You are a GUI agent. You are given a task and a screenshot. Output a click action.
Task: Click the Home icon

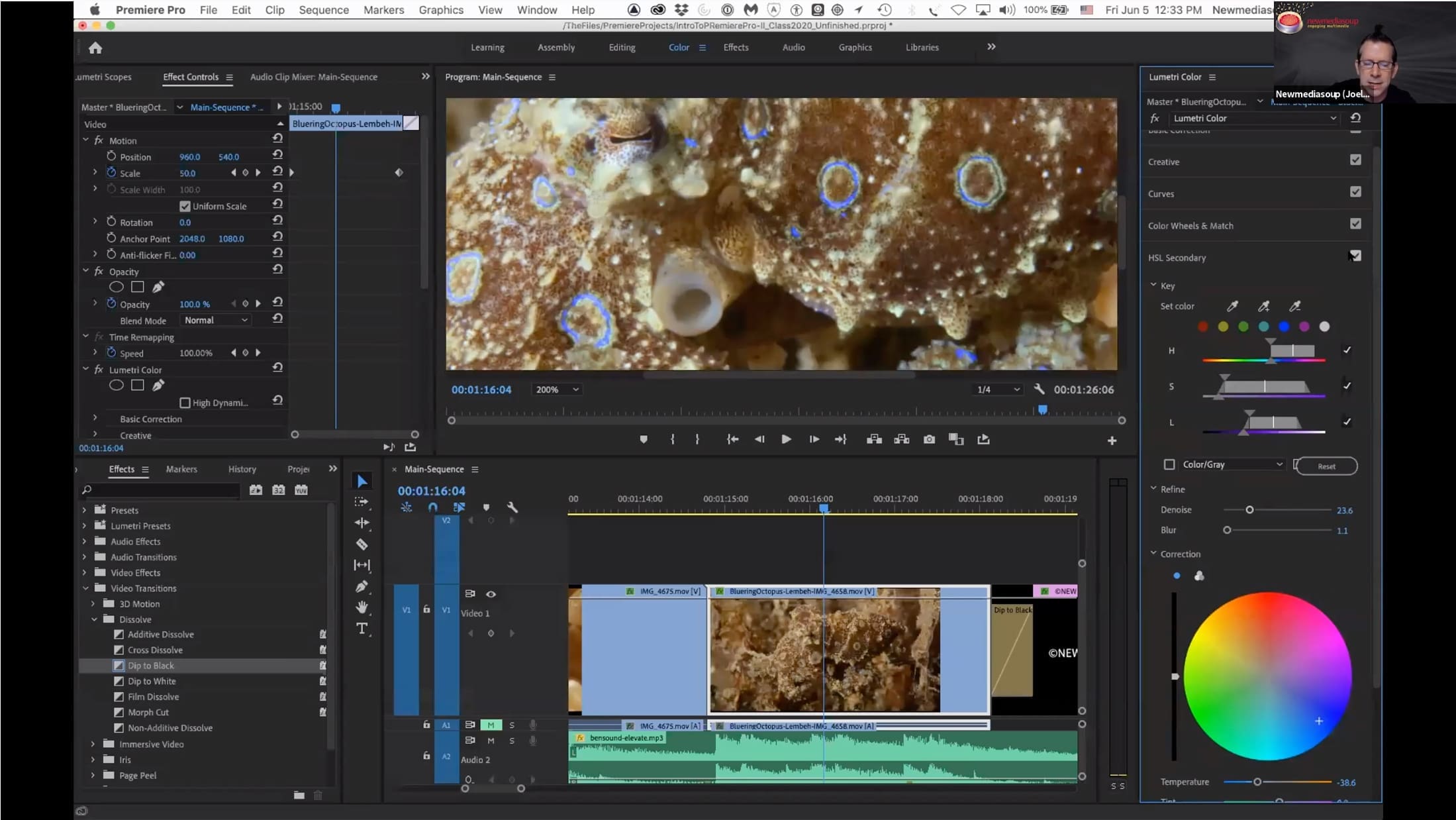[x=95, y=48]
